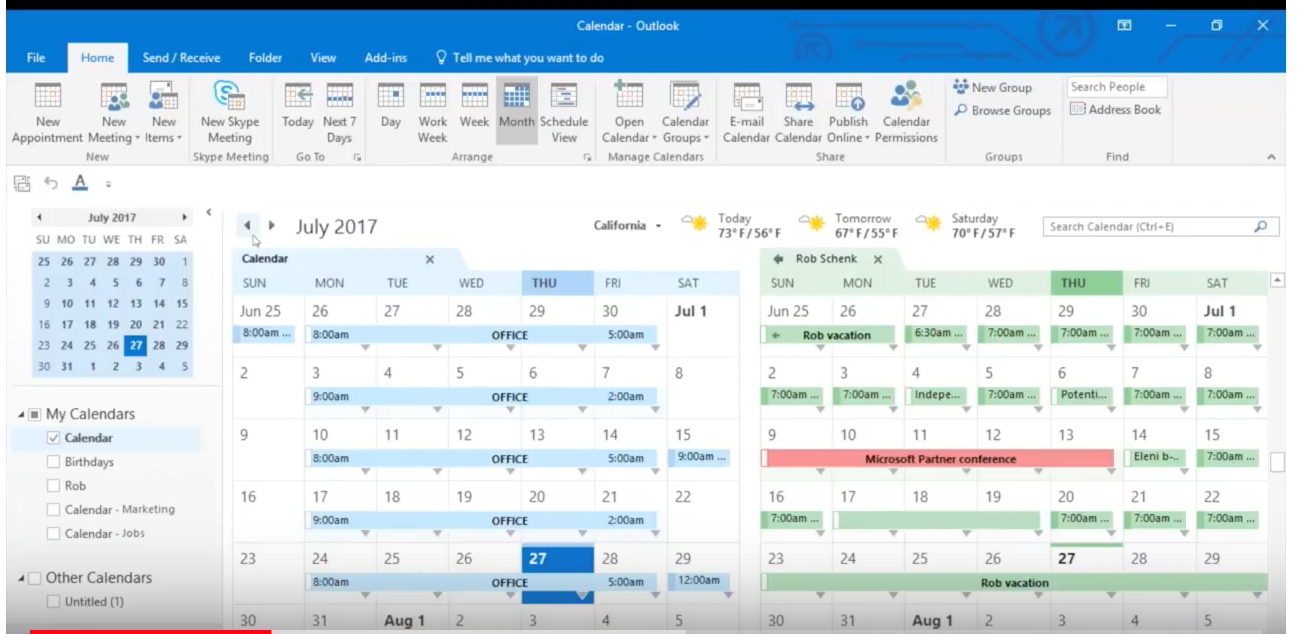
Task: Toggle the My Calendars group checkbox
Action: coord(35,414)
